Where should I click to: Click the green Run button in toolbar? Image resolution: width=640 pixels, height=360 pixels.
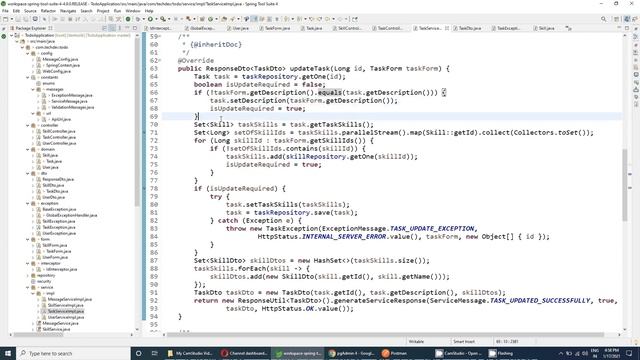tap(150, 19)
